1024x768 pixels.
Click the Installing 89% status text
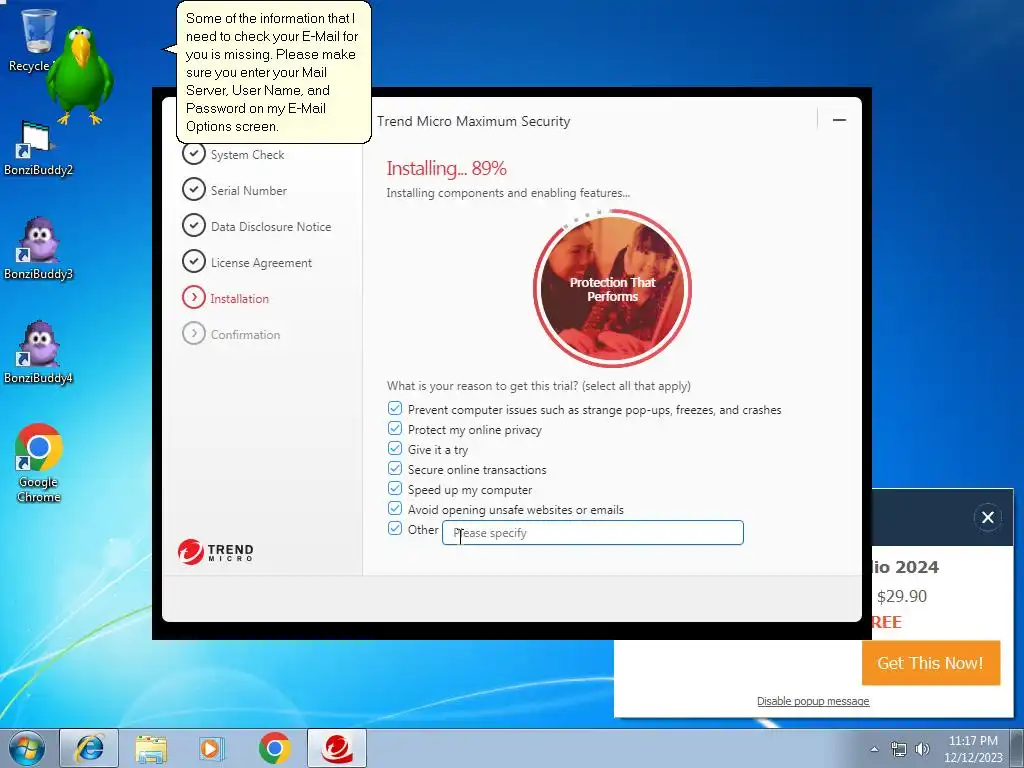pyautogui.click(x=446, y=168)
